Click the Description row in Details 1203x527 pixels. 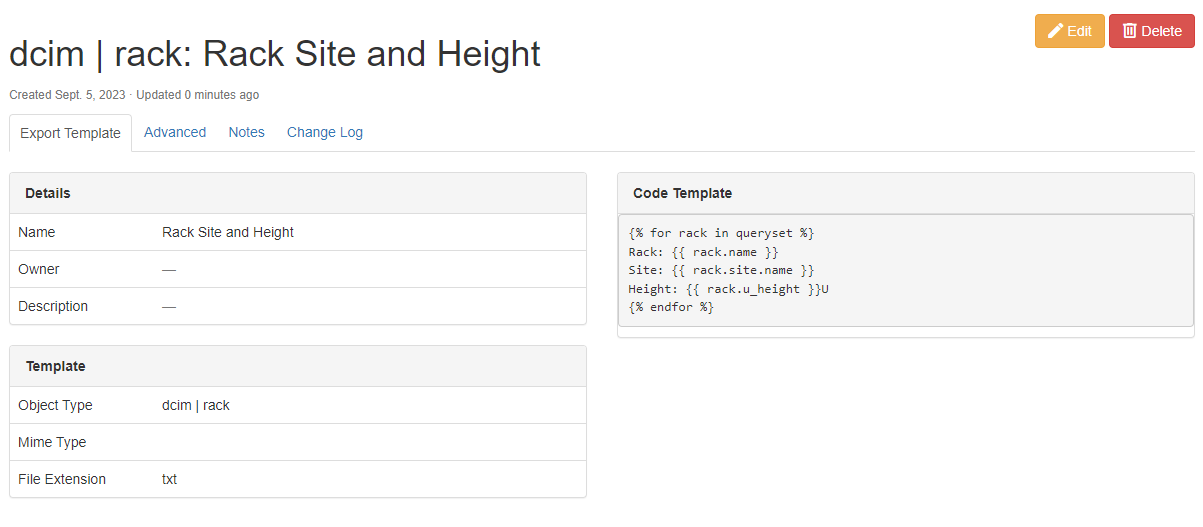[x=297, y=306]
